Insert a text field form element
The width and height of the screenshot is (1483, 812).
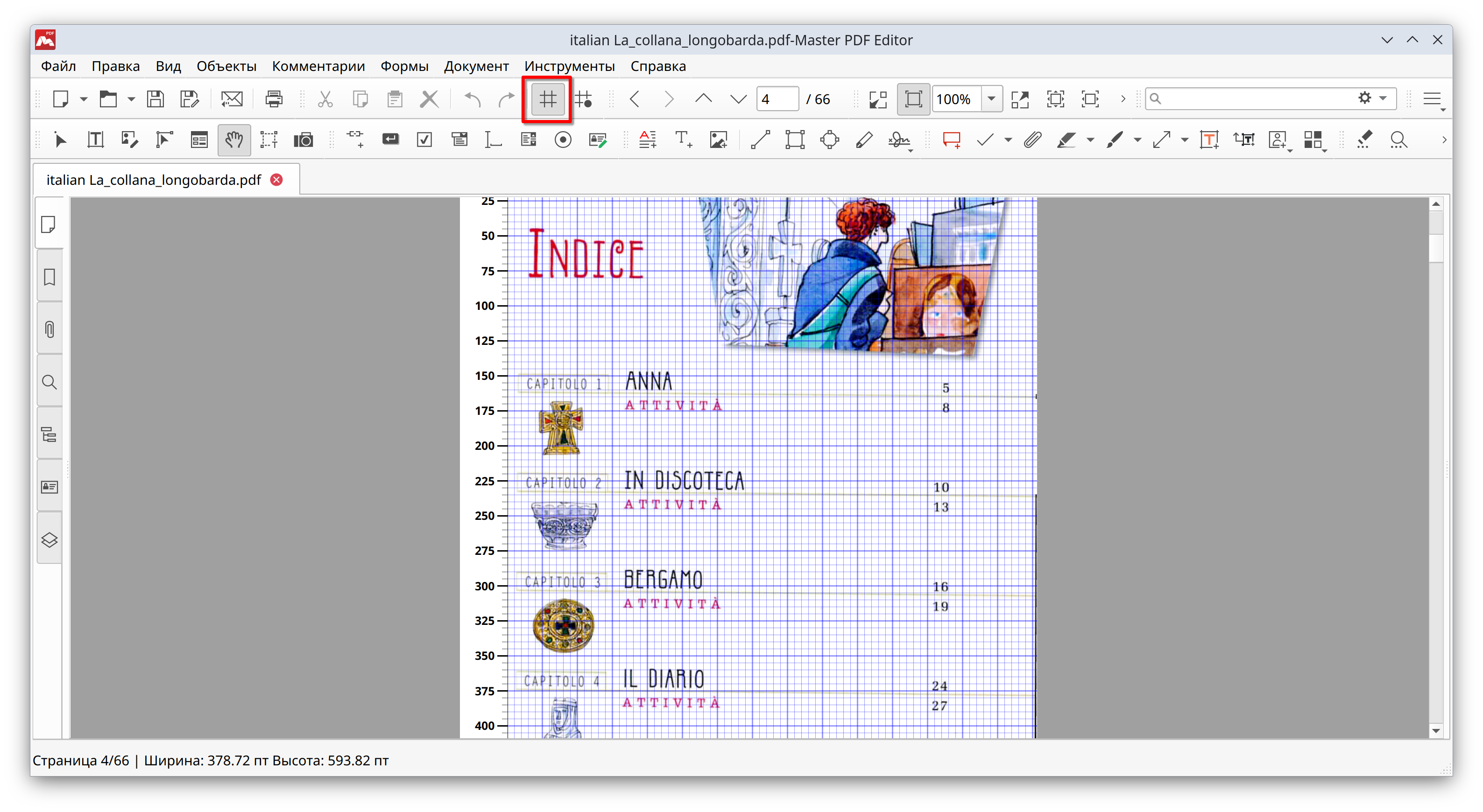tap(494, 140)
